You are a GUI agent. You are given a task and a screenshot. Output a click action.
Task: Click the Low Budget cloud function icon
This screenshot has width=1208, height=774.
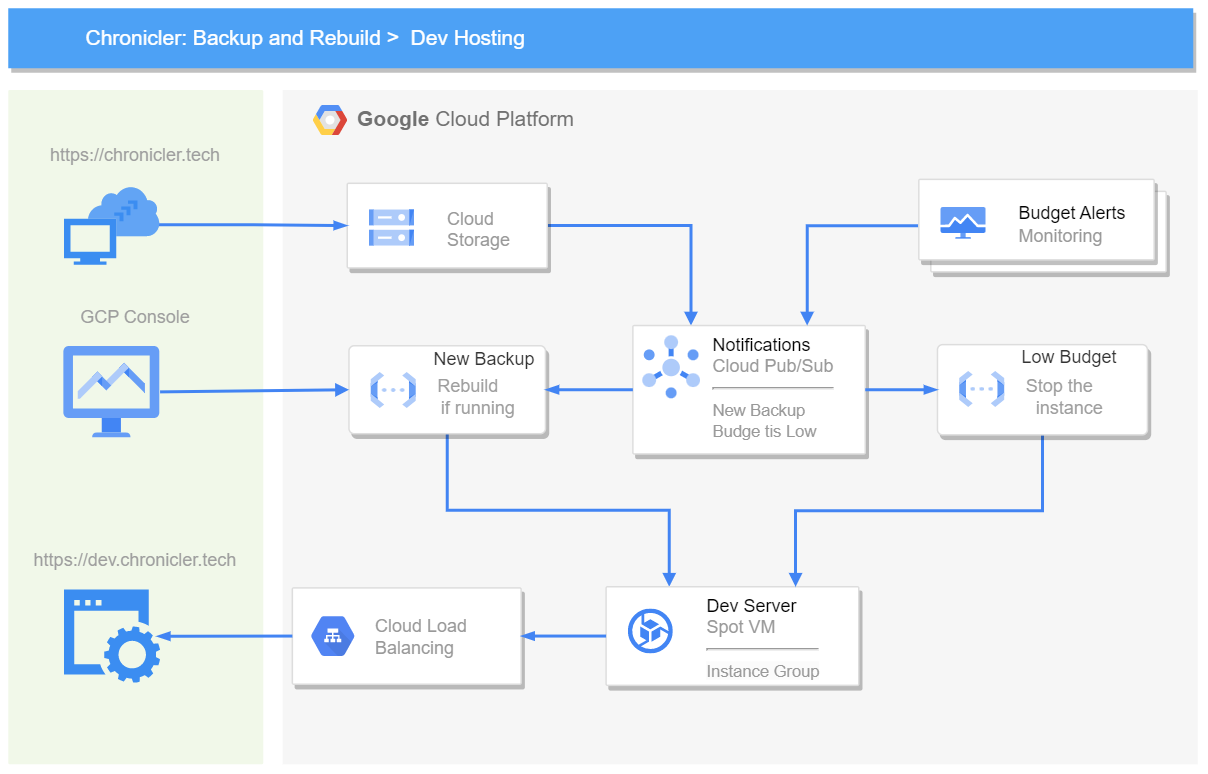coord(981,388)
